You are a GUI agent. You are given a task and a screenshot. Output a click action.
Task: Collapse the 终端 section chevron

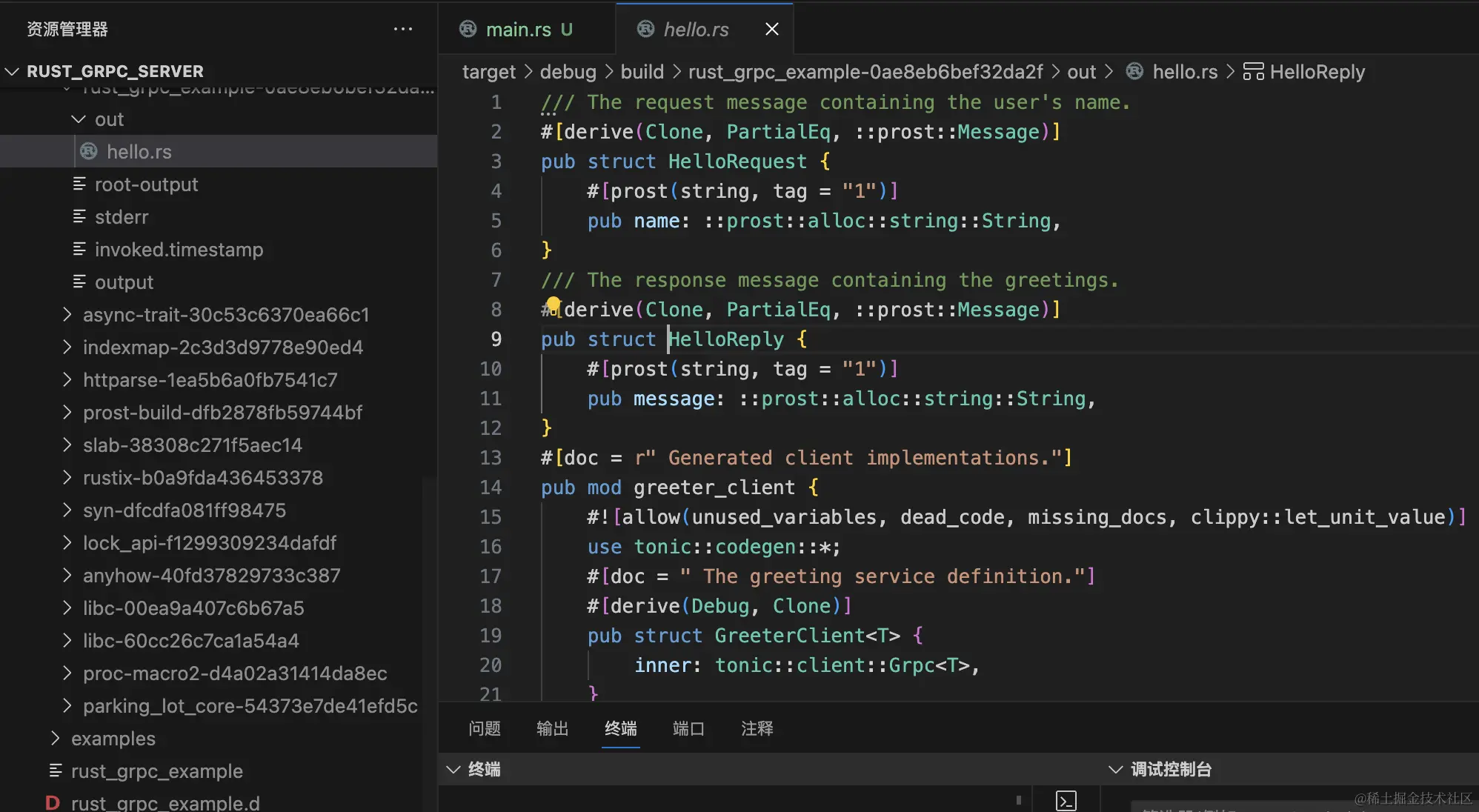click(x=453, y=769)
